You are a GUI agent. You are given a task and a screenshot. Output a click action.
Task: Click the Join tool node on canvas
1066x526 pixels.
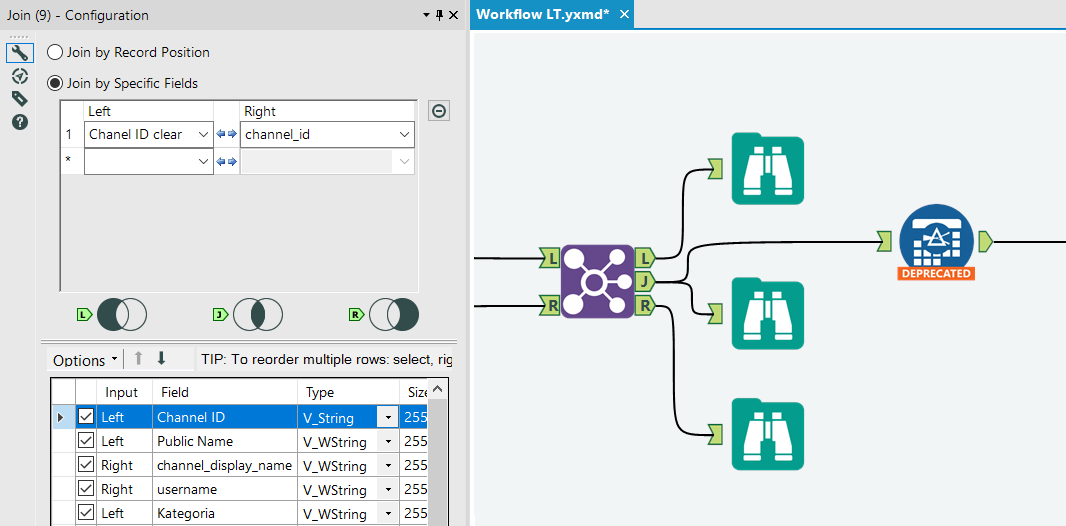597,282
